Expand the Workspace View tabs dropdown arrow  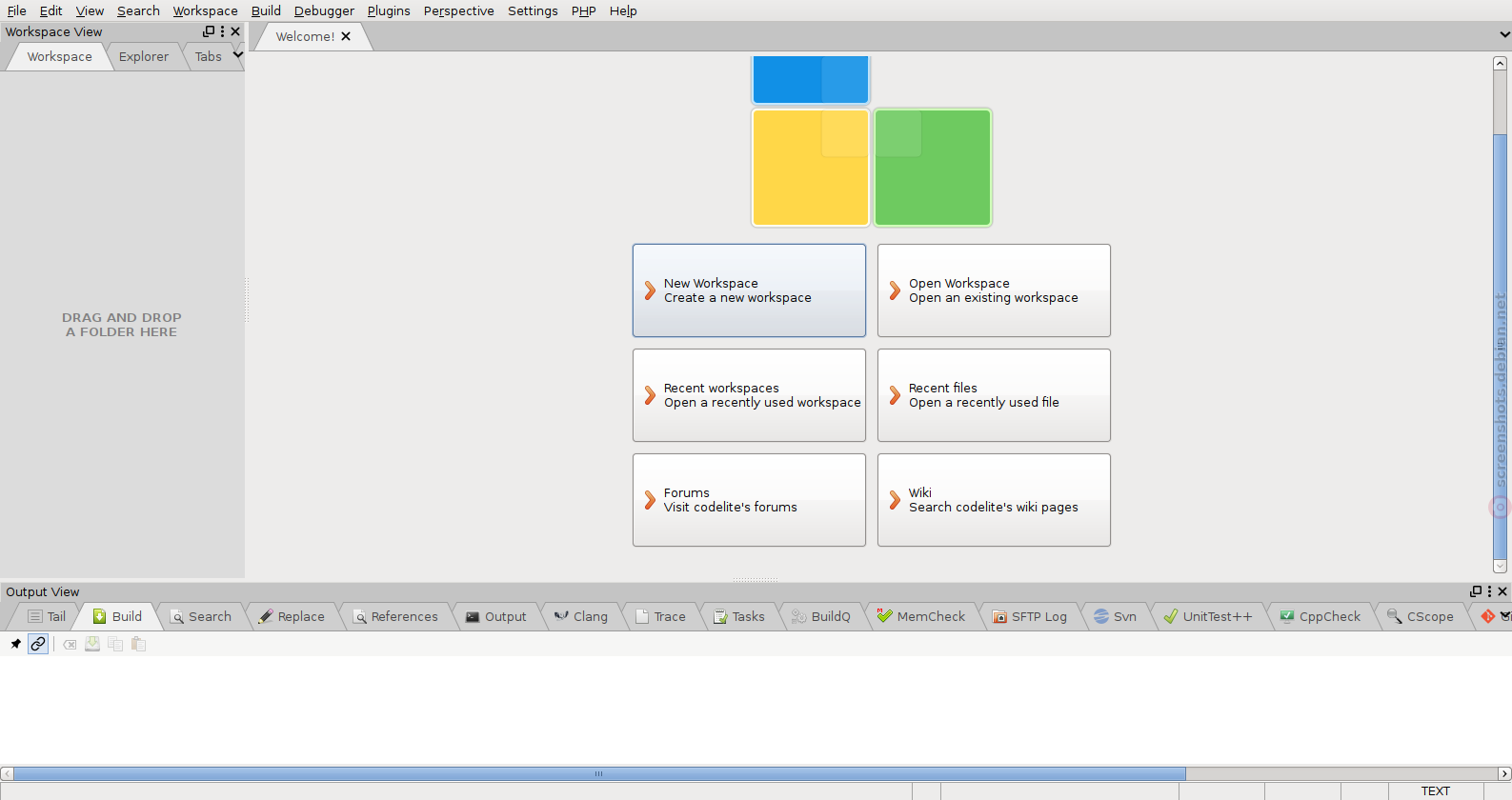click(238, 55)
